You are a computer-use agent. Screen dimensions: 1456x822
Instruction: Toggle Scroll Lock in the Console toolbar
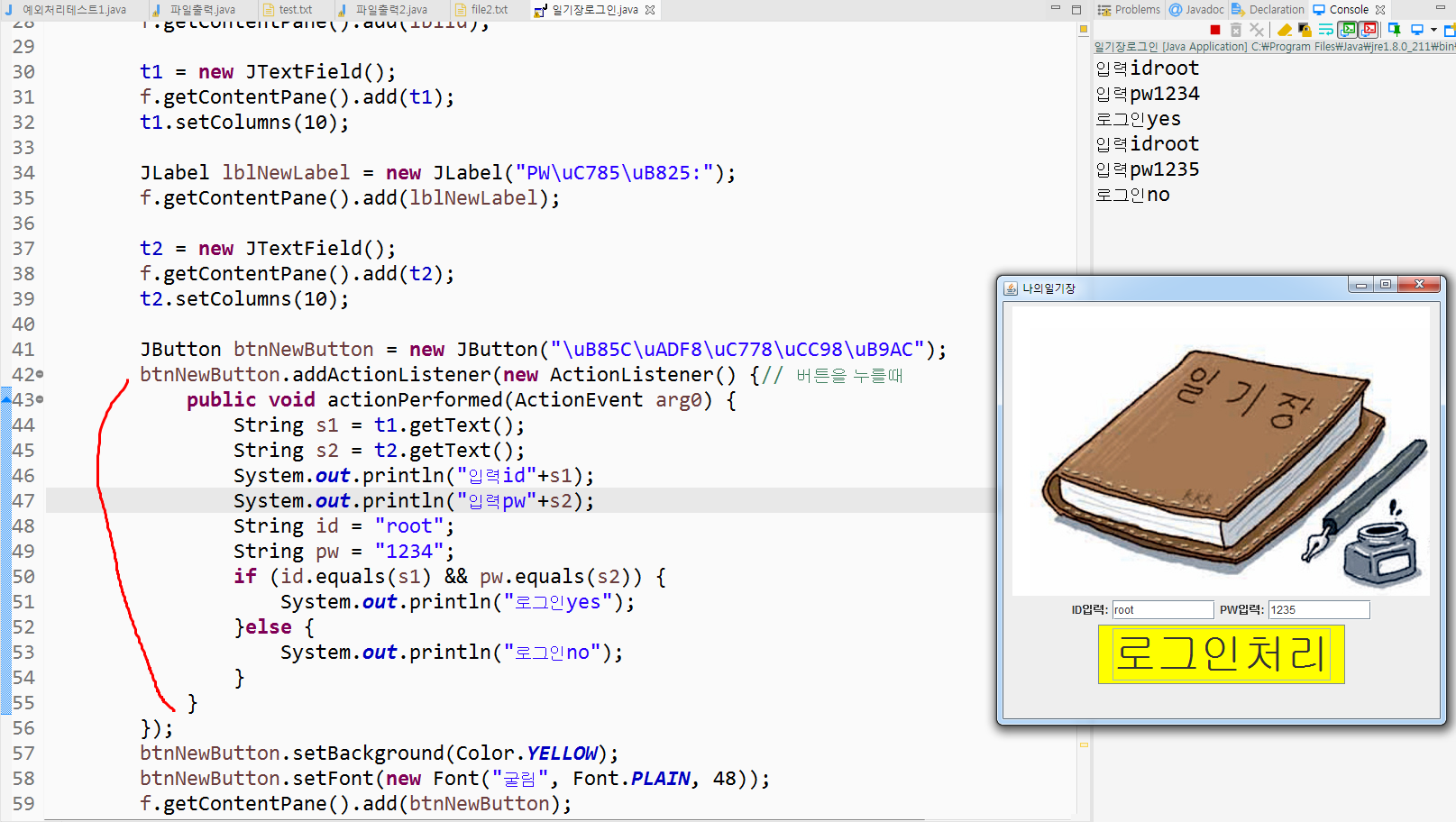coord(1305,30)
